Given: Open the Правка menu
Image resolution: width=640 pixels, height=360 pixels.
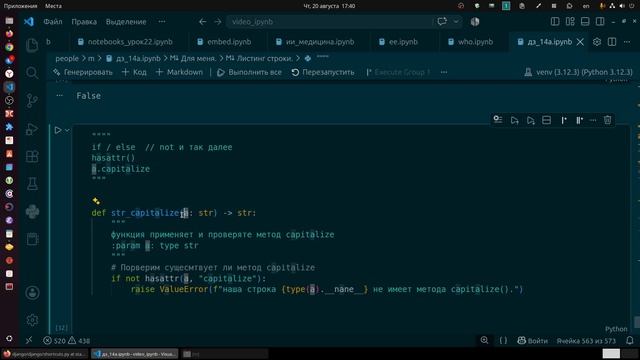Looking at the screenshot, I should tap(84, 22).
